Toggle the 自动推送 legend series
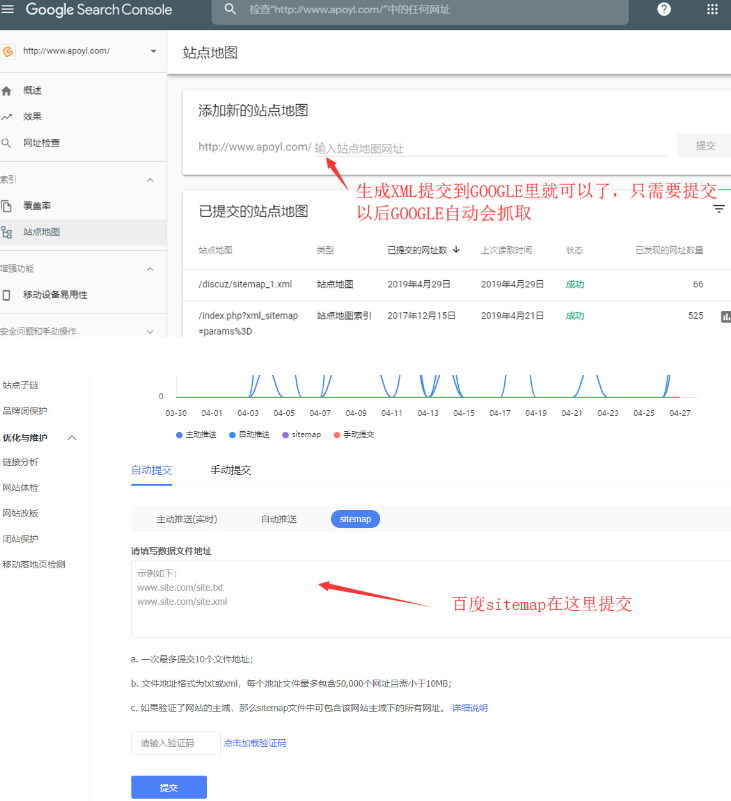 (x=249, y=435)
